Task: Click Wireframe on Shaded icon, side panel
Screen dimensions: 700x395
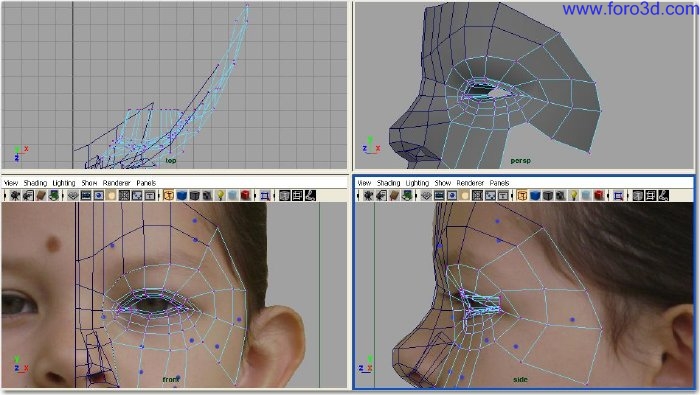Action: [548, 195]
